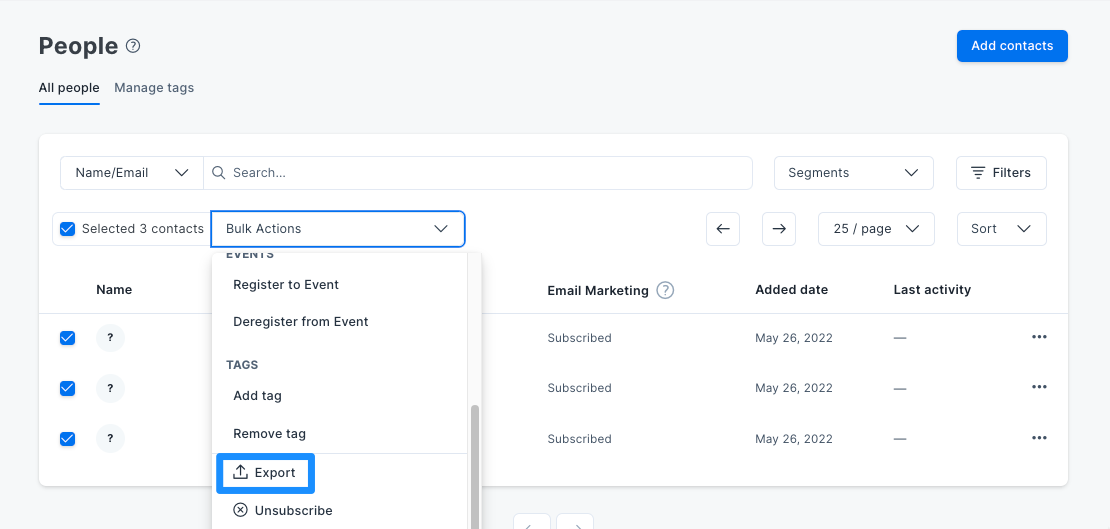Screen dimensions: 1110x529
Task: Click the third contact's avatar placeholder
Action: [110, 438]
